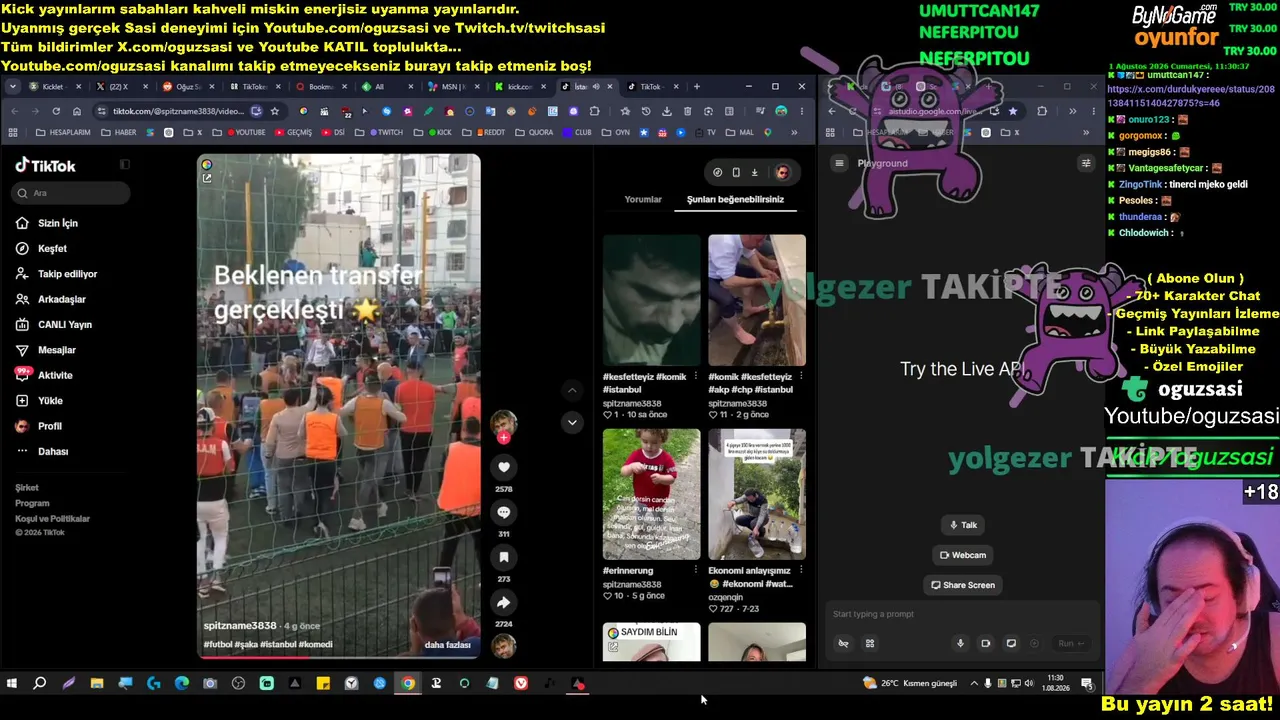Go to next video with down chevron
The height and width of the screenshot is (720, 1280).
tap(572, 422)
